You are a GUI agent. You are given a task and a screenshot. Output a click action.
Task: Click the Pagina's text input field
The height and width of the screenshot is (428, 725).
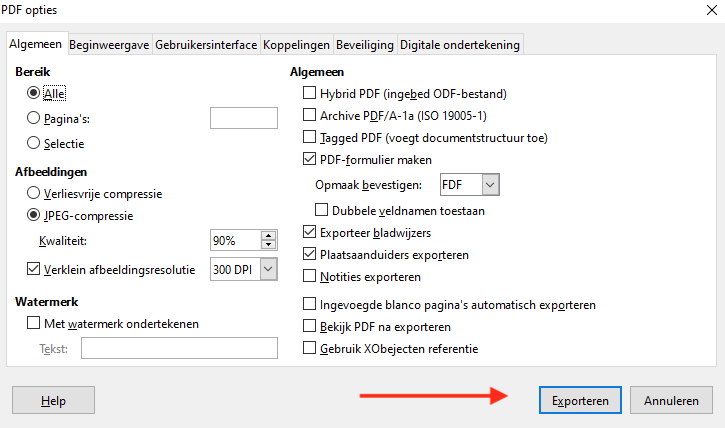(243, 118)
